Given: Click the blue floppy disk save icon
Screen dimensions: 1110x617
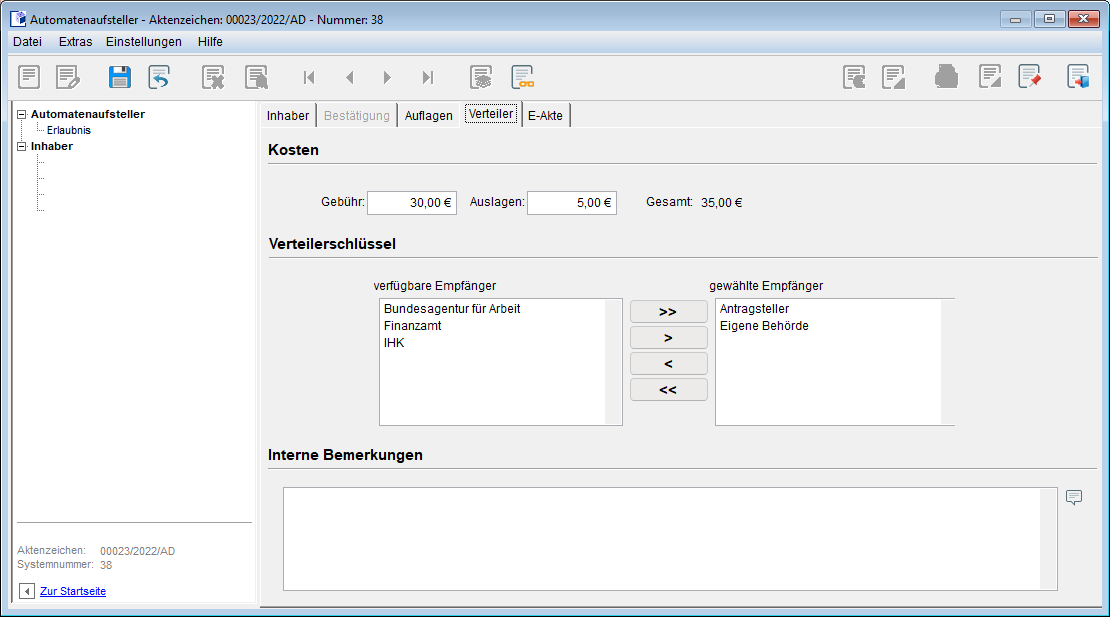Looking at the screenshot, I should point(120,77).
